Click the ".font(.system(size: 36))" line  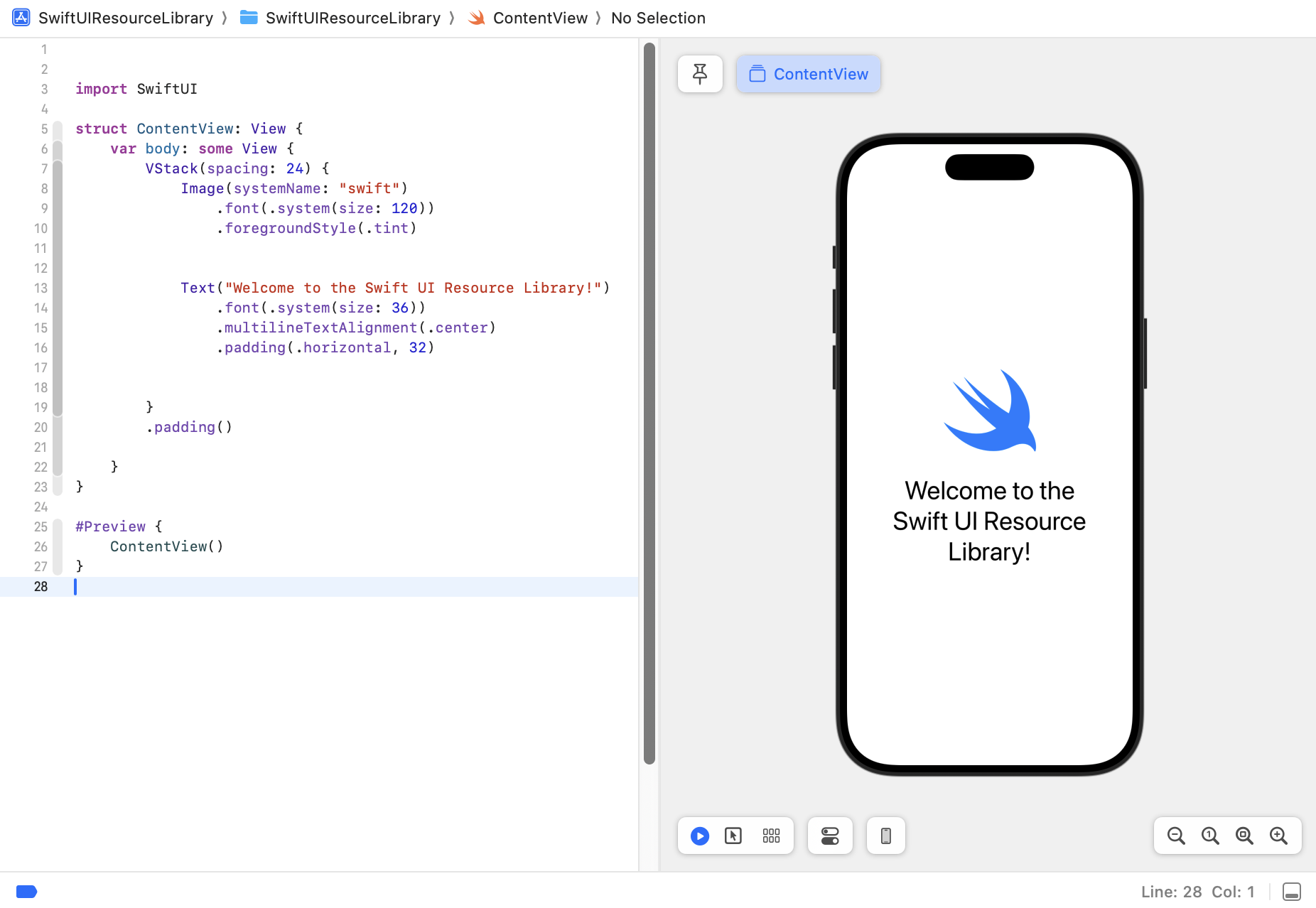(321, 308)
